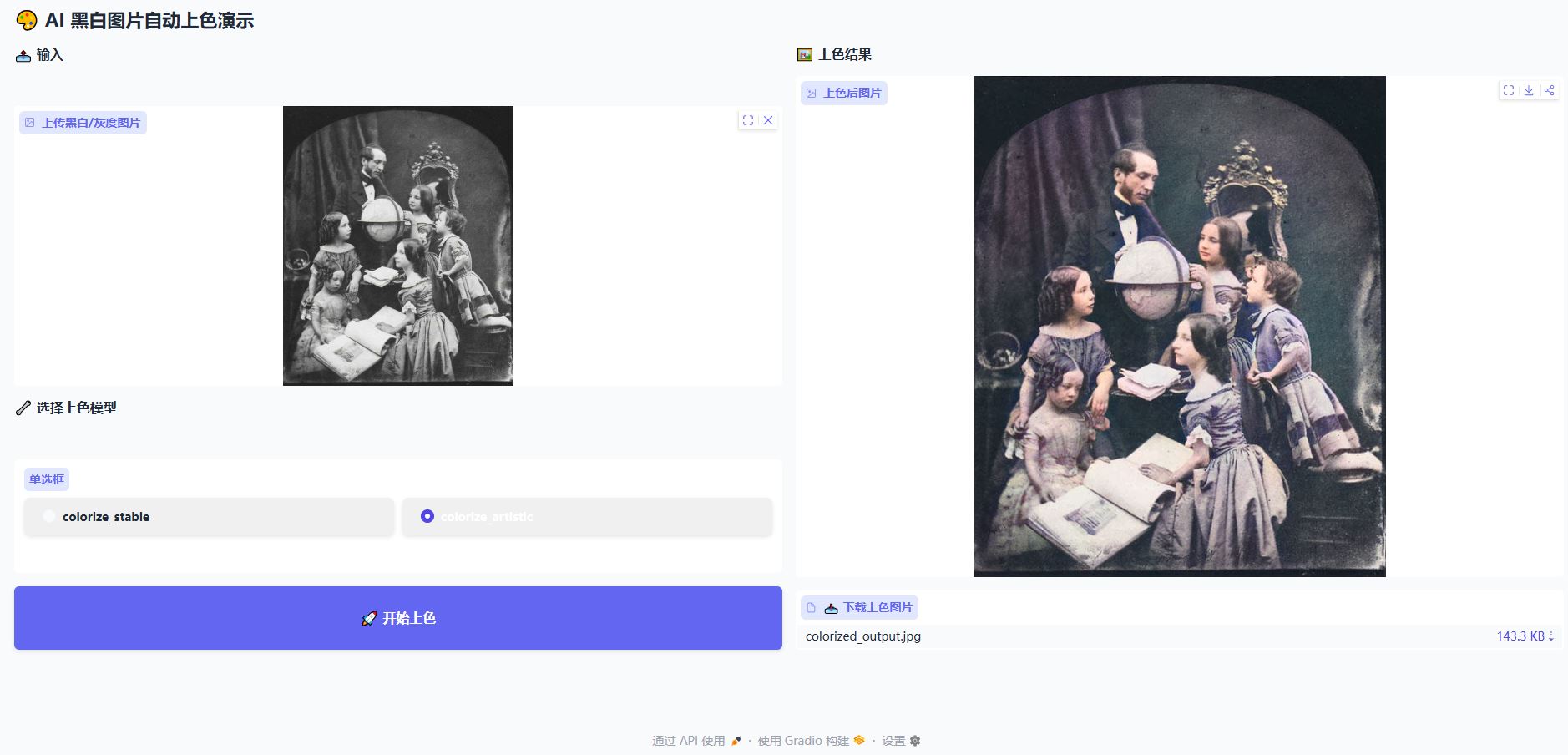
Task: Click the rocket icon for API usage
Action: click(x=736, y=741)
